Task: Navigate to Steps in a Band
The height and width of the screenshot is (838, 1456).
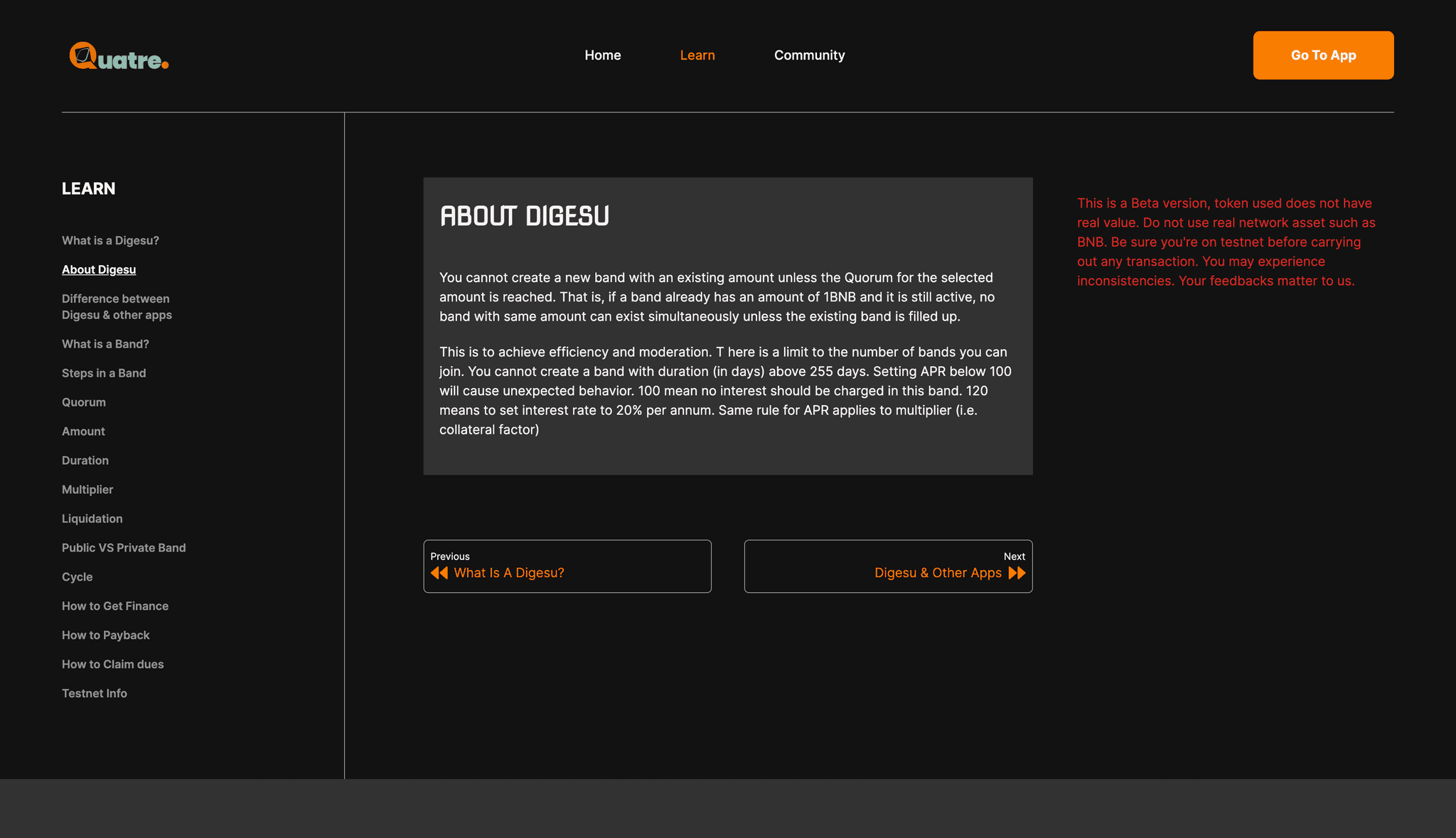Action: (104, 373)
